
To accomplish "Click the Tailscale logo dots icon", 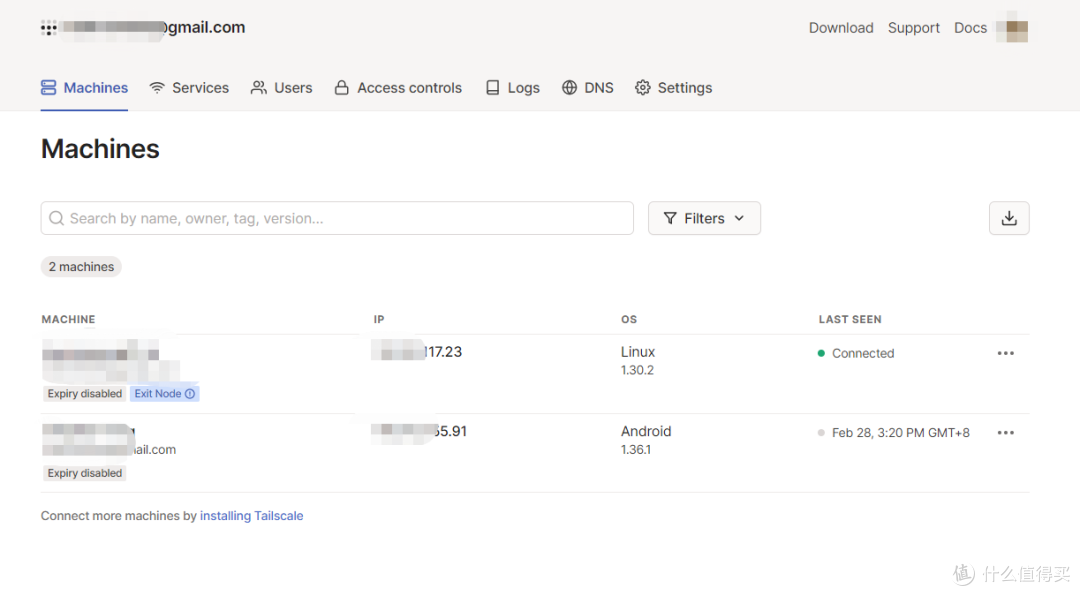I will (48, 28).
